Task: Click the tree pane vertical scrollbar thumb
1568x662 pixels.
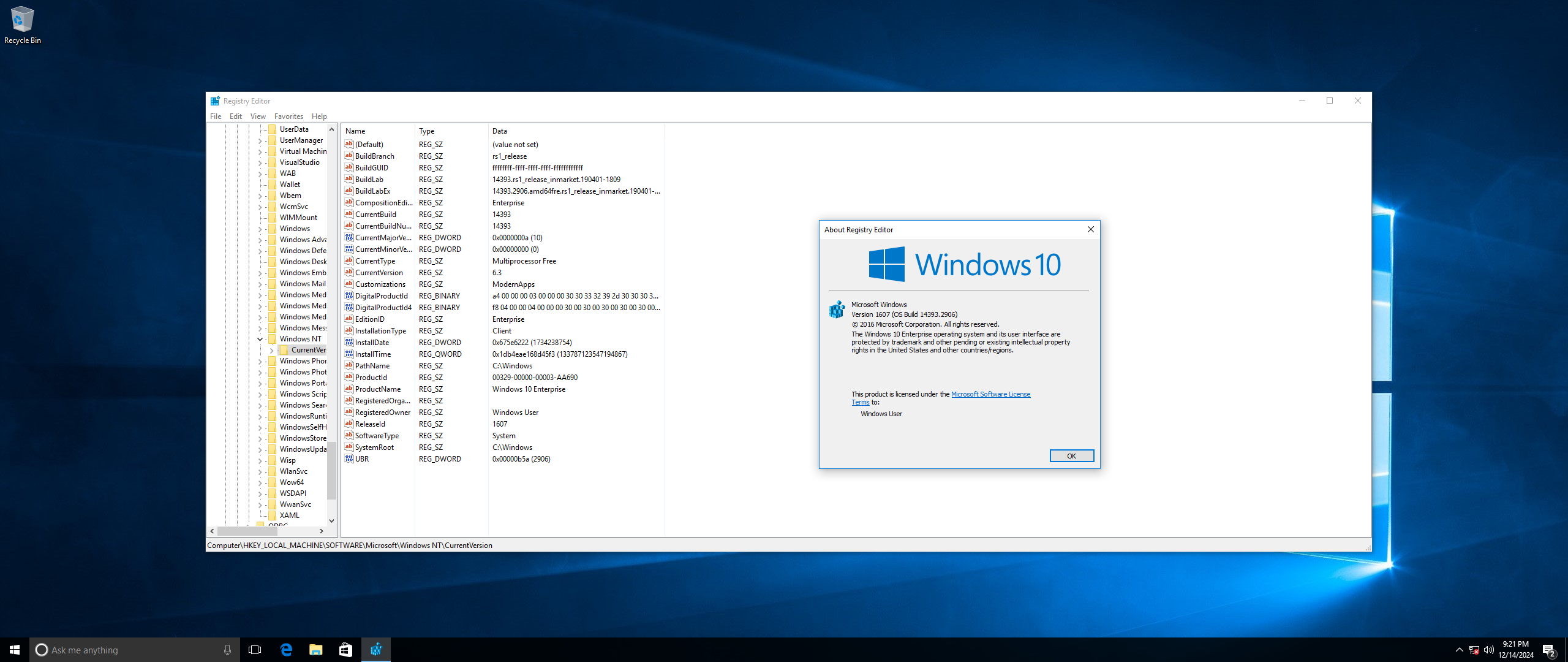Action: [332, 471]
